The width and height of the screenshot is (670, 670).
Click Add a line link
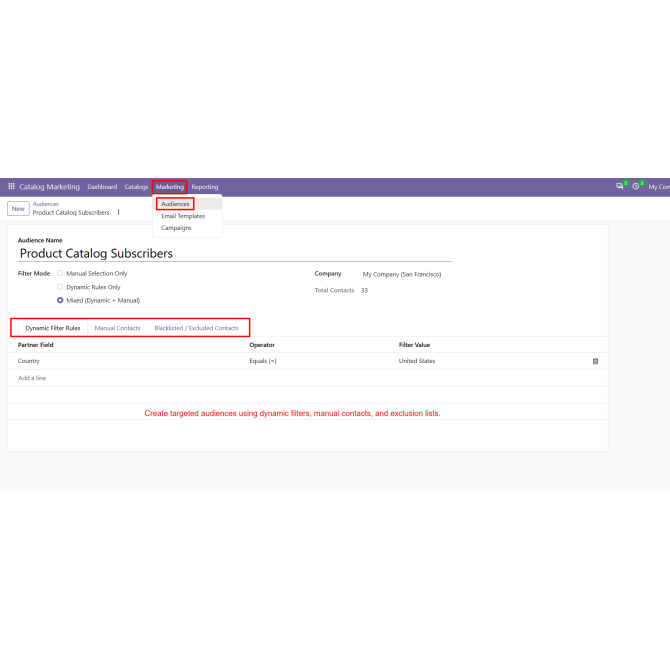pyautogui.click(x=32, y=378)
